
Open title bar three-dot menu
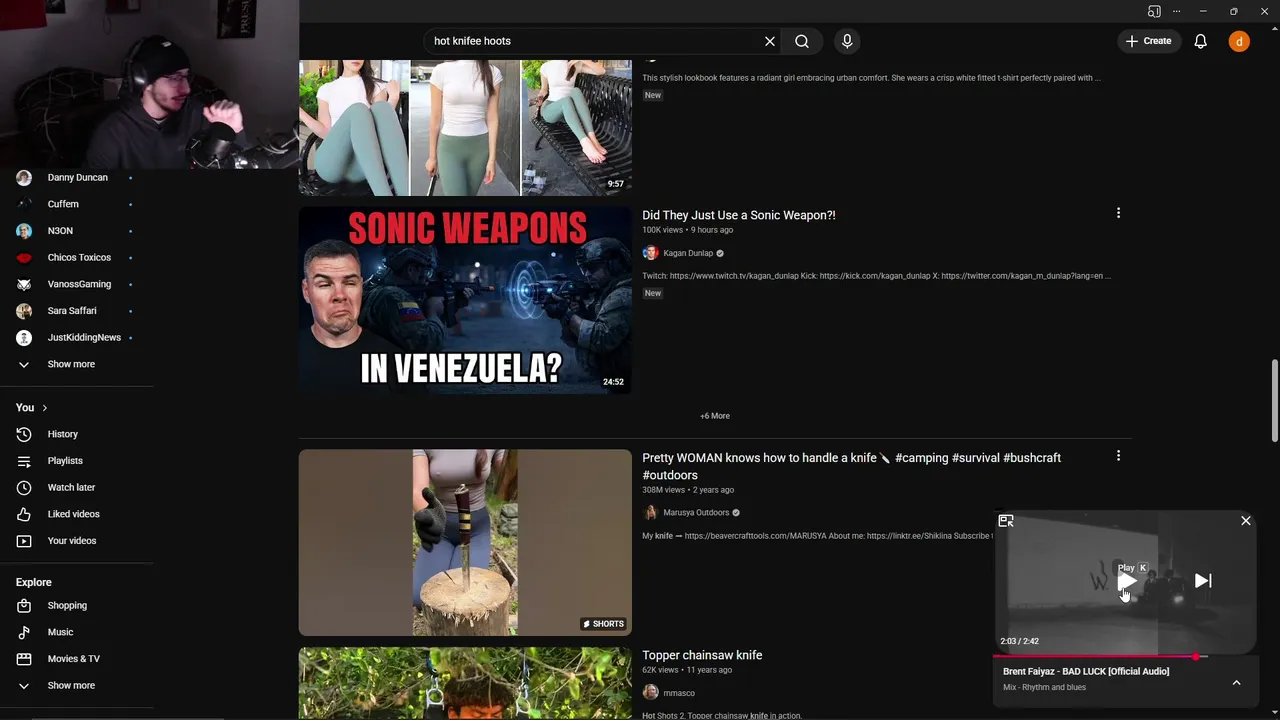[1177, 11]
